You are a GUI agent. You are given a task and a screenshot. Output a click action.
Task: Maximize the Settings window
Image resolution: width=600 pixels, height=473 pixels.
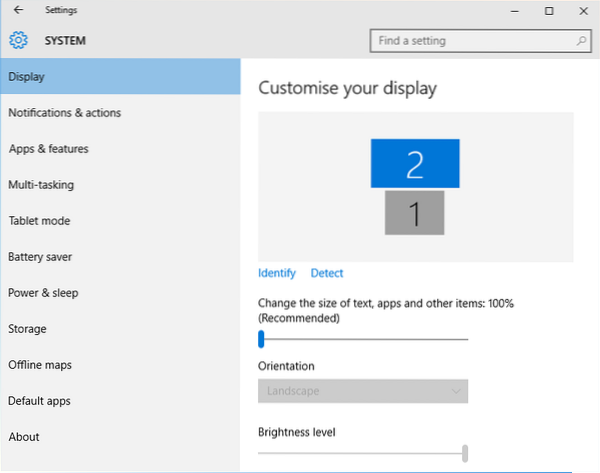pyautogui.click(x=549, y=11)
